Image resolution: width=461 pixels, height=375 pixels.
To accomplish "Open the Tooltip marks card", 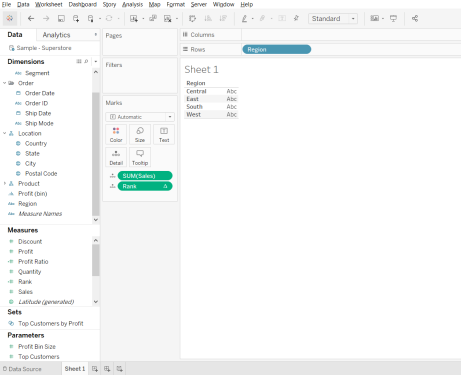I will point(140,157).
